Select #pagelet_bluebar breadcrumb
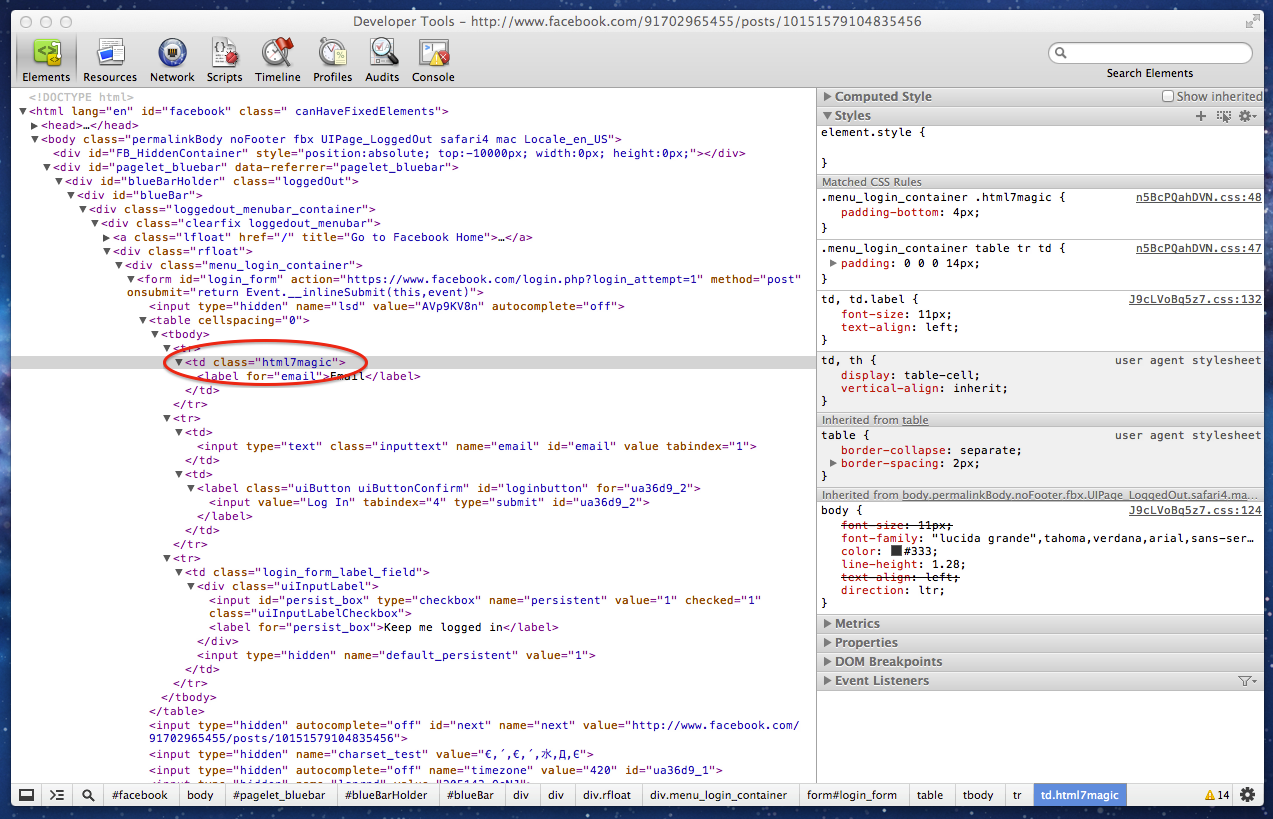1273x819 pixels. [x=279, y=795]
